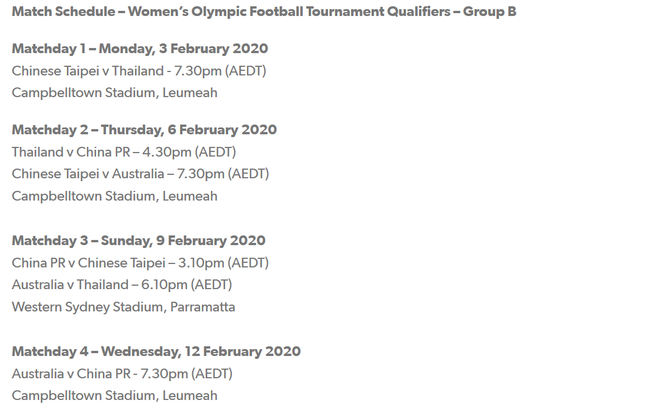This screenshot has height=416, width=650.
Task: Click the 3.10pm (AEDT) kickoff time text
Action: (223, 263)
